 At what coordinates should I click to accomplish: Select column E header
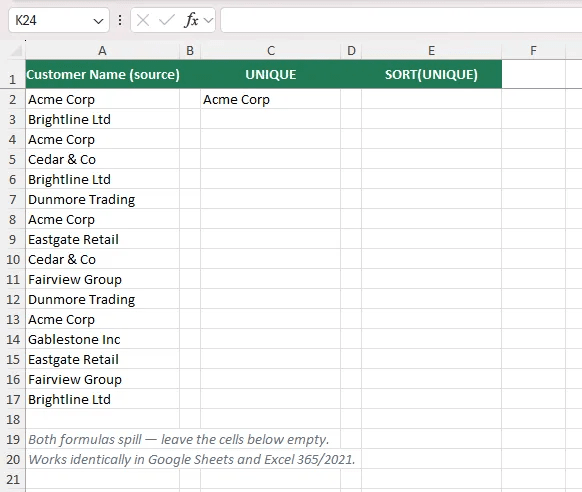click(431, 50)
